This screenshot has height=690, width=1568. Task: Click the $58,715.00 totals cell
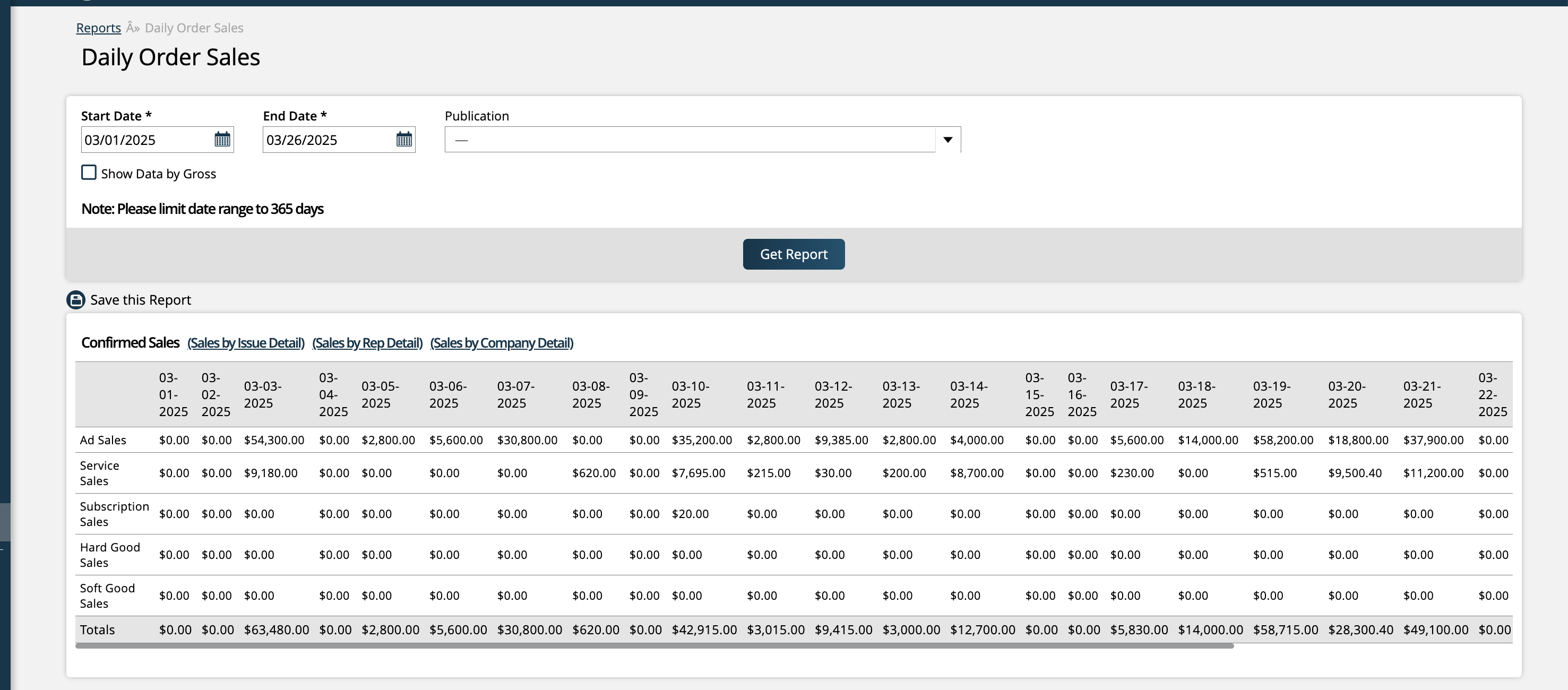tap(1285, 630)
